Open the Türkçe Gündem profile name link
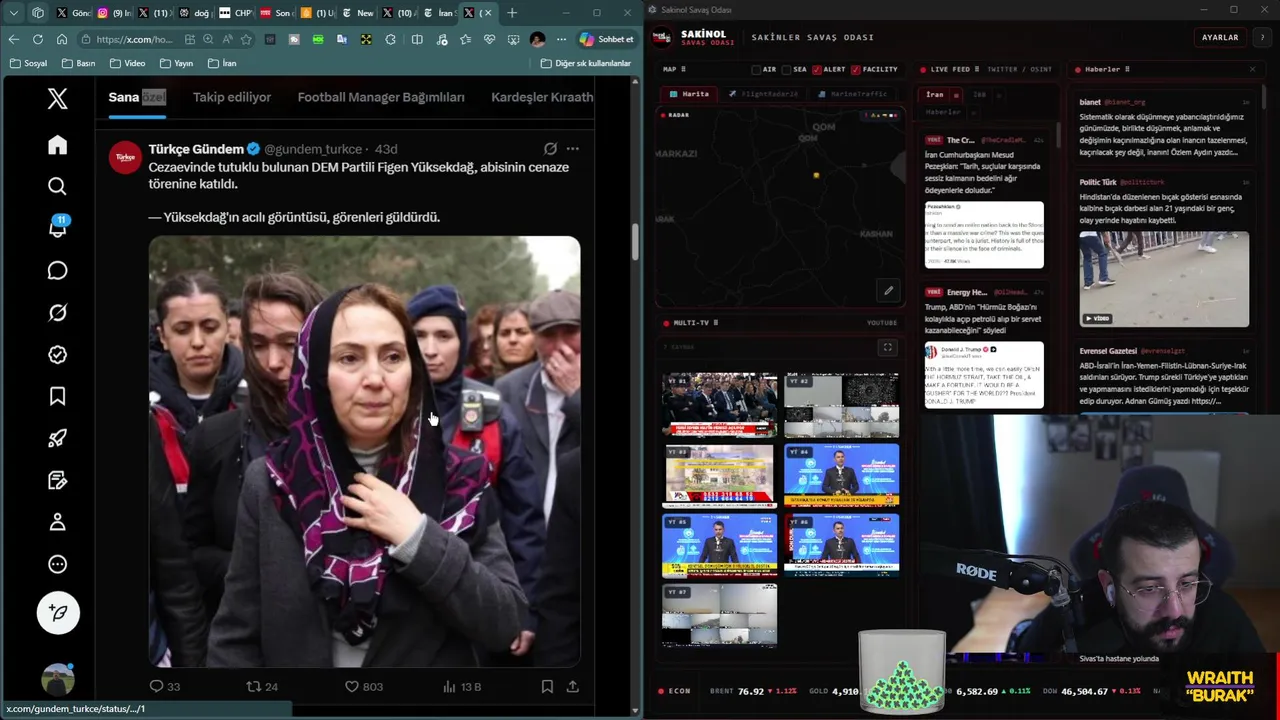This screenshot has height=720, width=1280. click(x=196, y=149)
